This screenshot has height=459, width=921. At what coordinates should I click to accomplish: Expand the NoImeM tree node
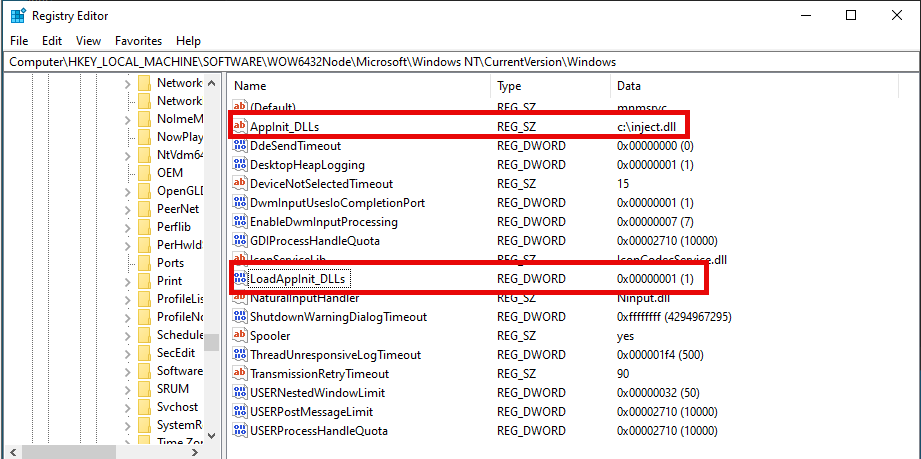coord(127,119)
